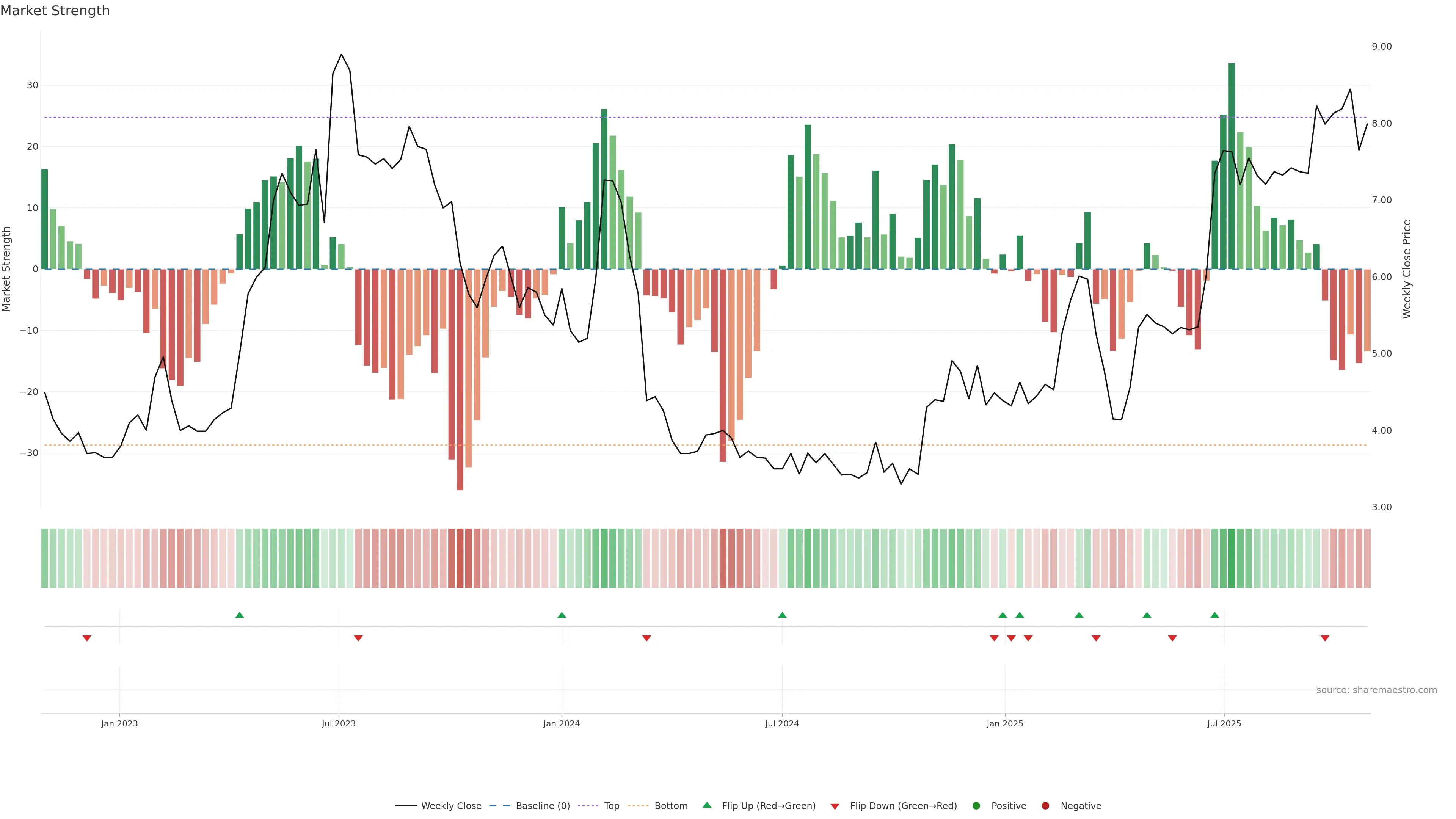Click the first green flip-up marker before Jul 2023
The height and width of the screenshot is (819, 1456).
click(240, 615)
